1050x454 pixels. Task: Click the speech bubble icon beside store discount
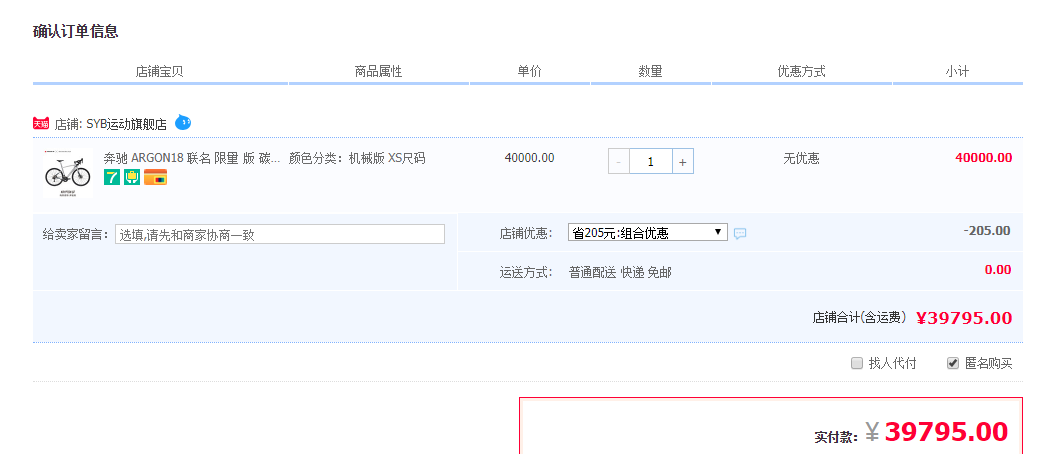(x=740, y=234)
